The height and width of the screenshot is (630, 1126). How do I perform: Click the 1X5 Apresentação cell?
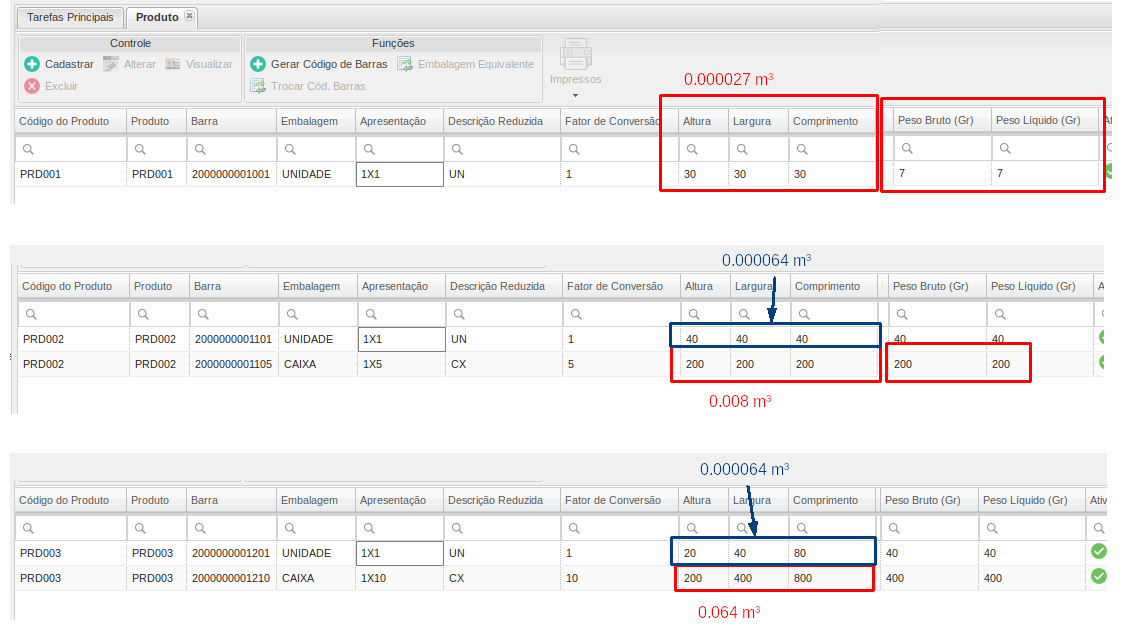[401, 364]
